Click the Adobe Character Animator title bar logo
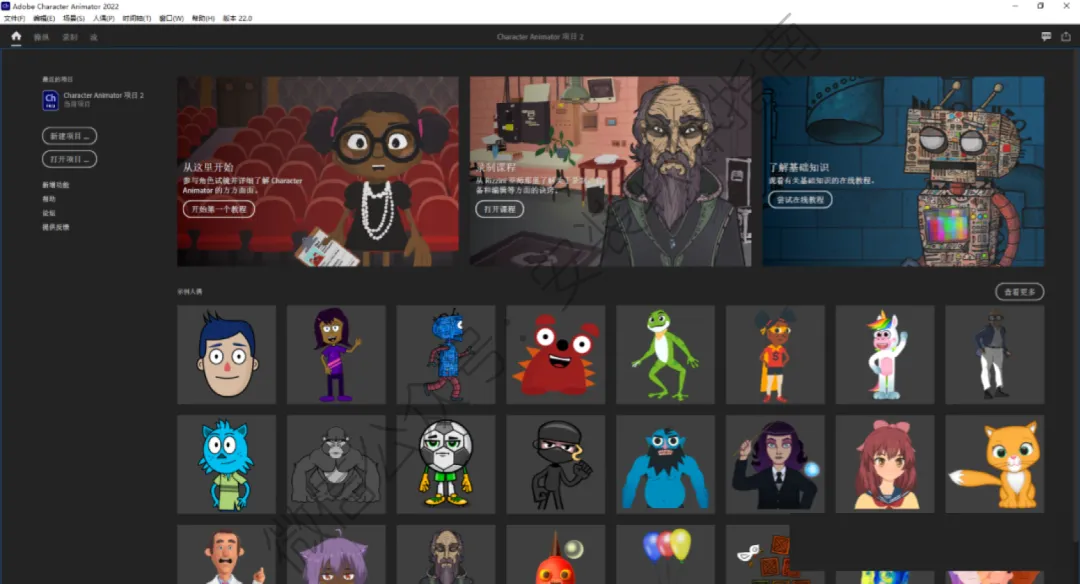This screenshot has width=1080, height=584. [x=6, y=6]
